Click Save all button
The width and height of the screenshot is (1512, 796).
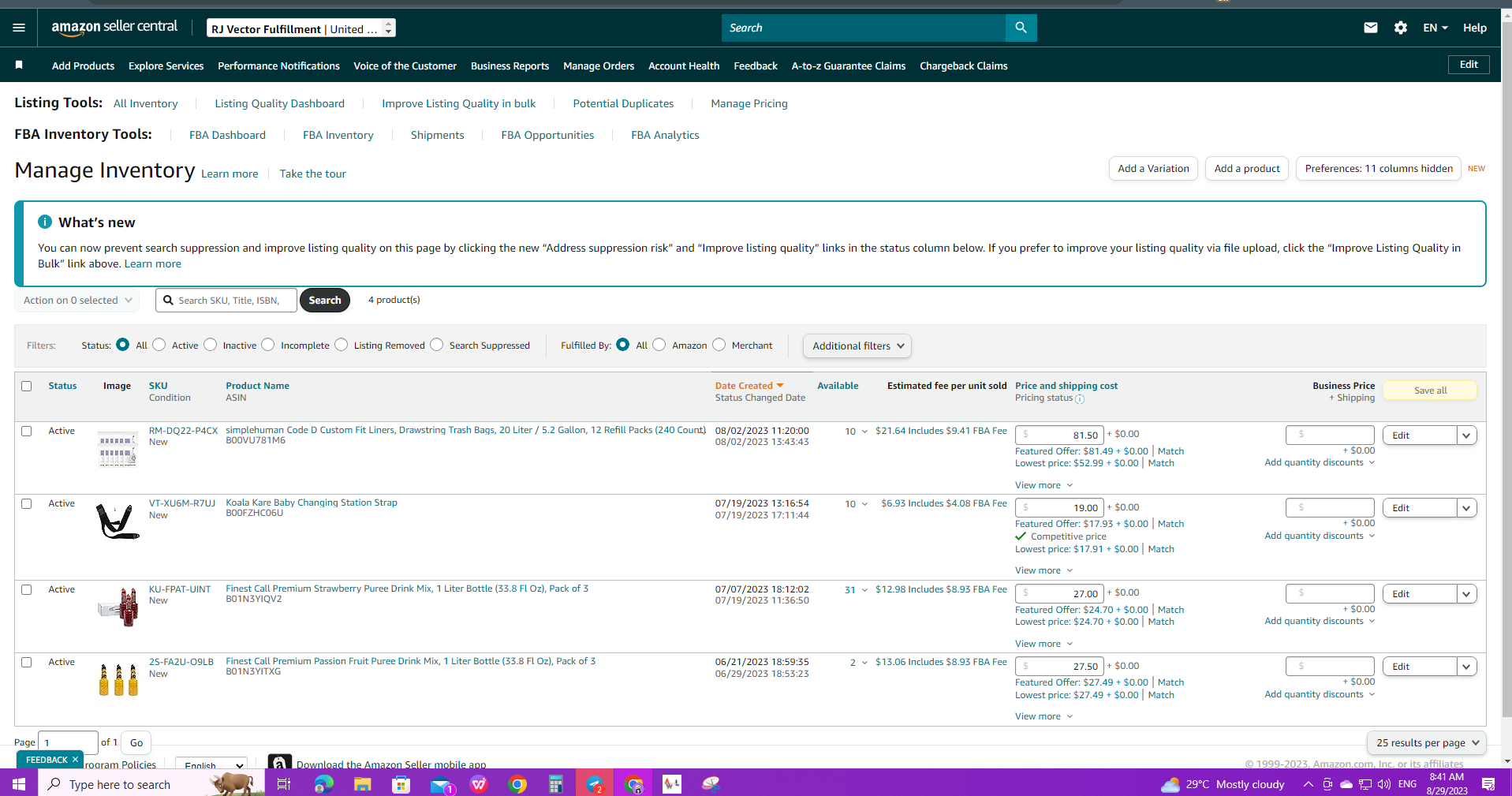[1430, 391]
